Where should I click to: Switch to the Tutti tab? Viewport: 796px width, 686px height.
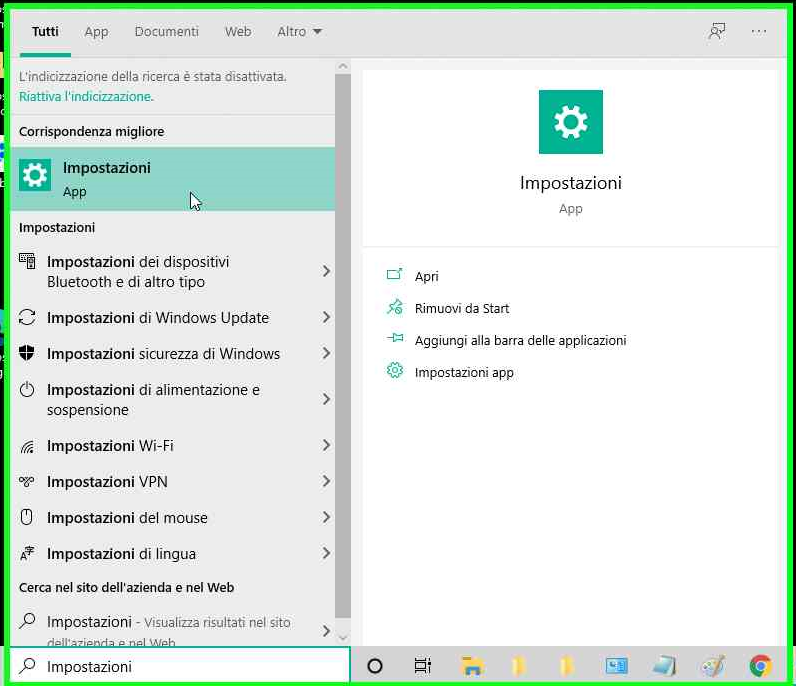[x=45, y=31]
